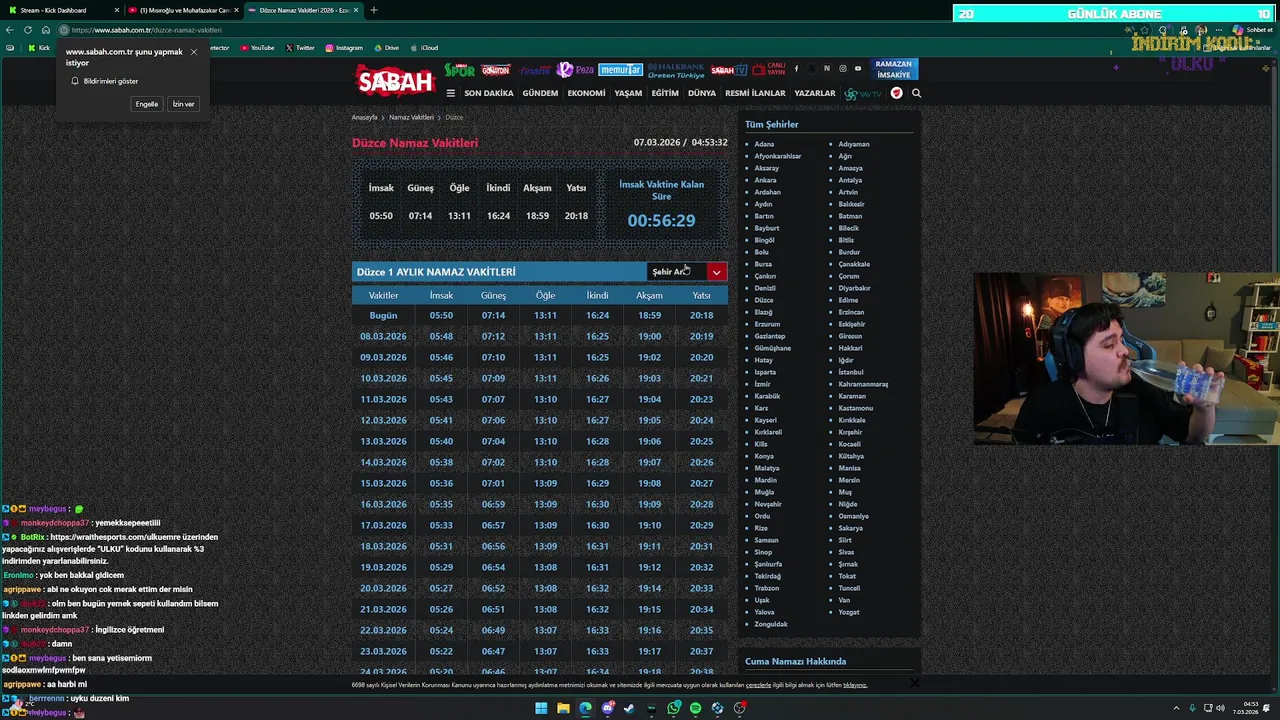The image size is (1280, 720).
Task: Click the red Turkish flag circle icon
Action: (896, 93)
